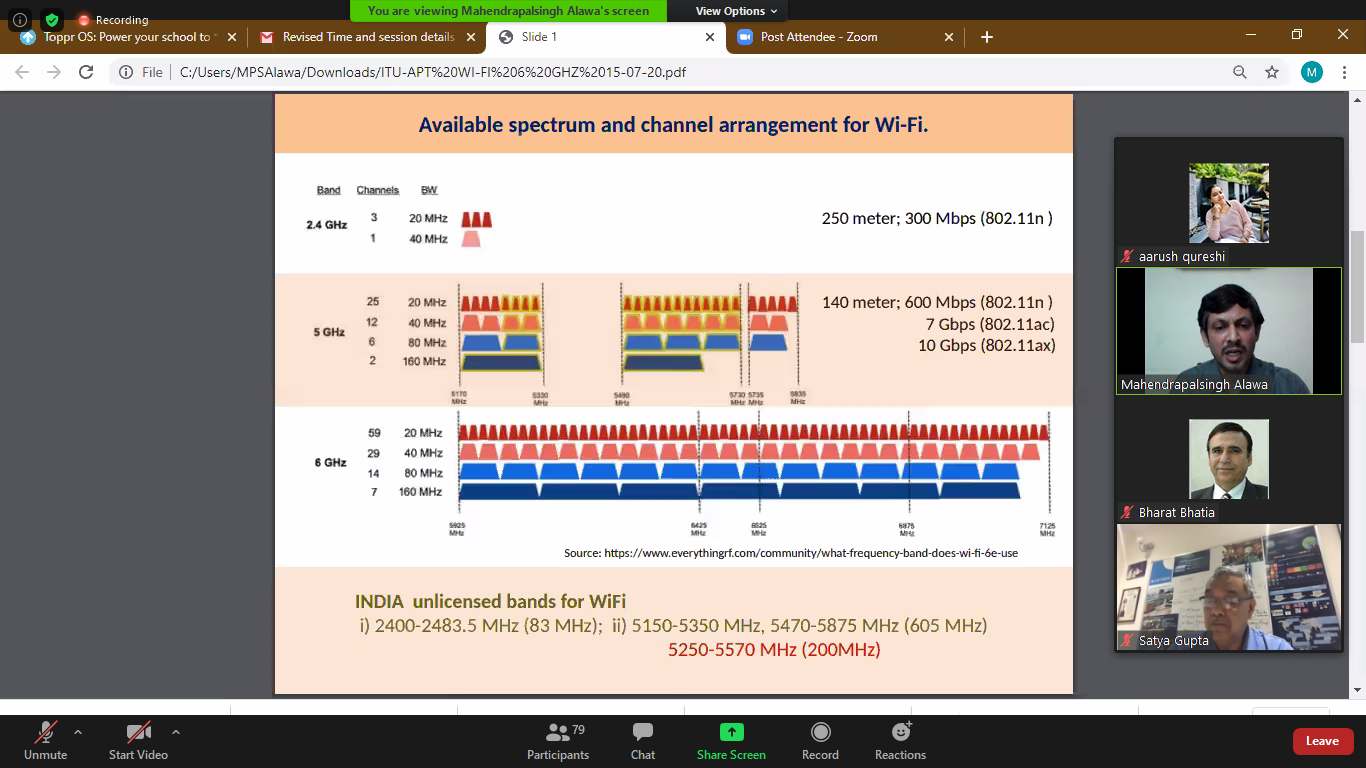Select Mahendrapalsingh Alawa's video thumbnail
Viewport: 1366px width, 768px height.
pyautogui.click(x=1228, y=330)
